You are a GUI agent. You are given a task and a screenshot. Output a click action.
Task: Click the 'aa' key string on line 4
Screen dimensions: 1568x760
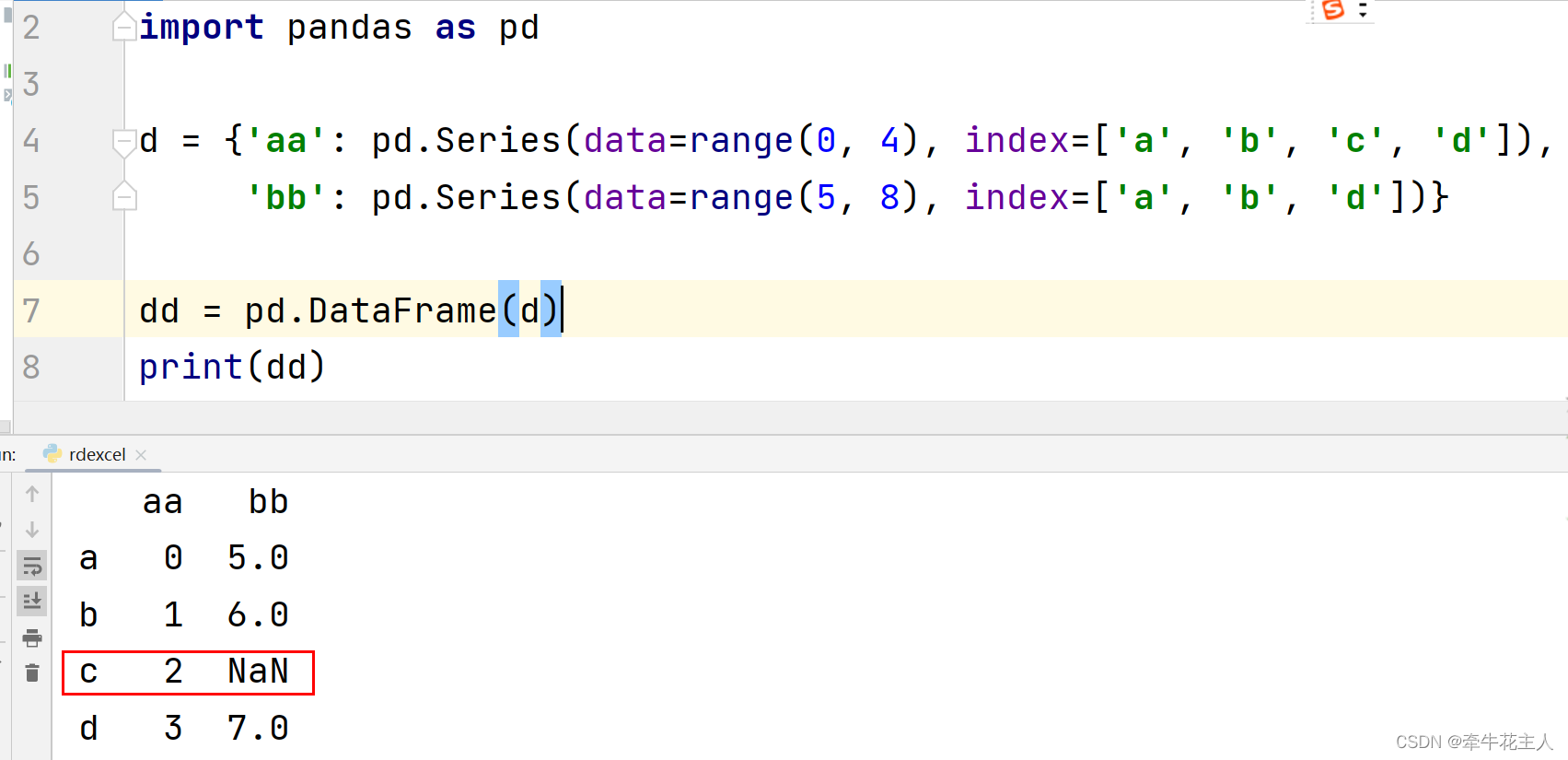pyautogui.click(x=286, y=141)
